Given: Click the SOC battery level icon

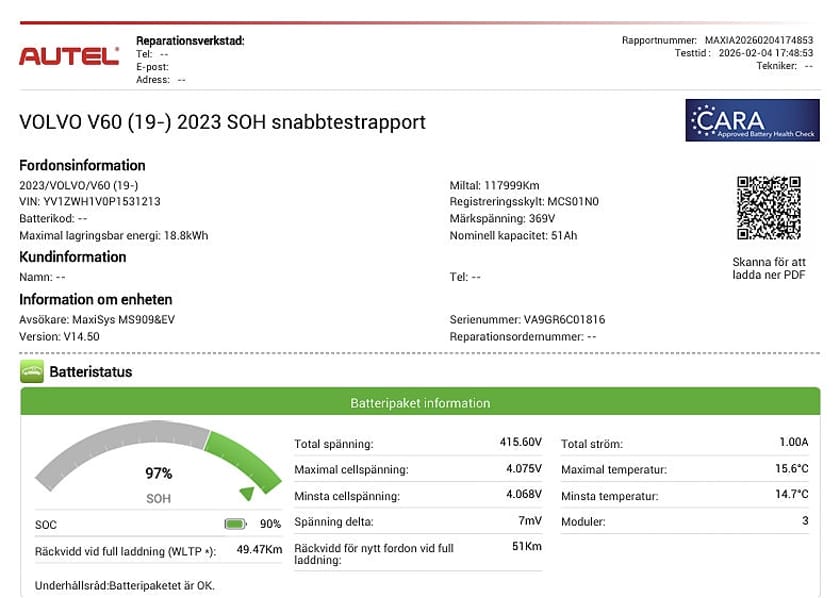Looking at the screenshot, I should pos(235,524).
